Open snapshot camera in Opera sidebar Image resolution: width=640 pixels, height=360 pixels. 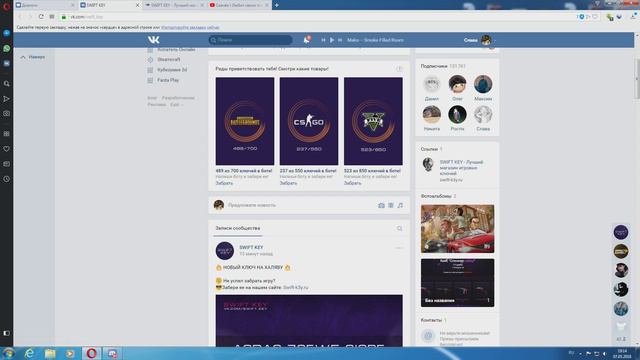coord(7,113)
